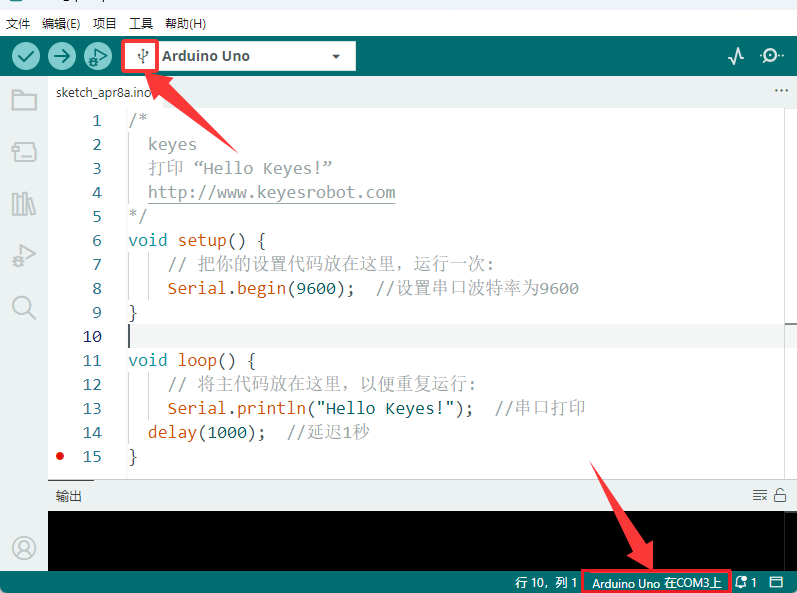Start debugging with the toolbar debug icon
Image resolution: width=797 pixels, height=593 pixels.
98,56
